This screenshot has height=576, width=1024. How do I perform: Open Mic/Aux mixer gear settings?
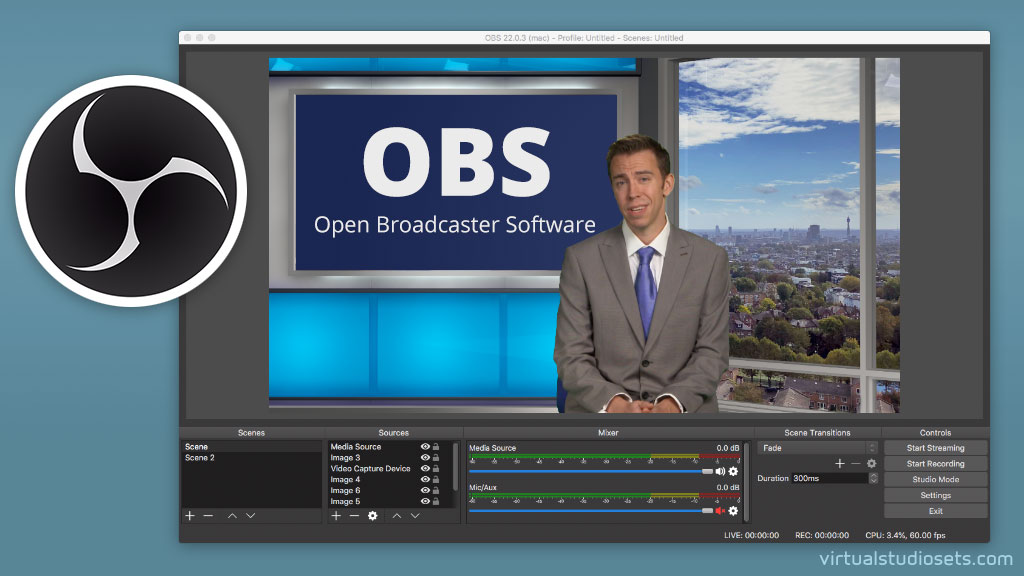(x=733, y=511)
